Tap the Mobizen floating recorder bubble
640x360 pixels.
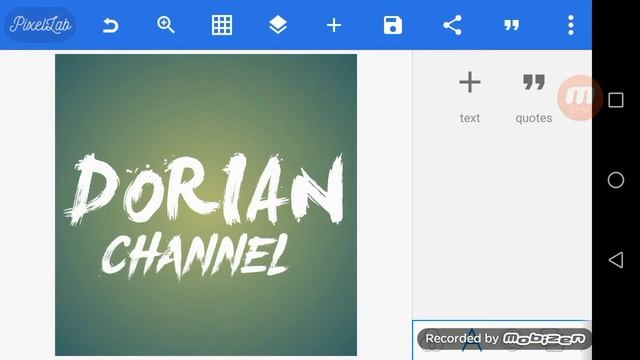(580, 98)
